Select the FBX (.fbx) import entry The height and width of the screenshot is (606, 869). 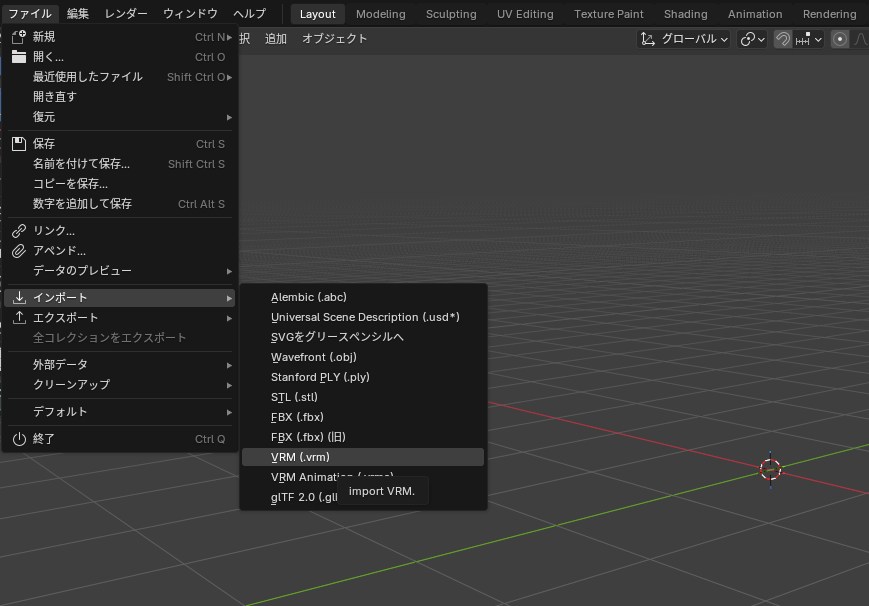[296, 417]
